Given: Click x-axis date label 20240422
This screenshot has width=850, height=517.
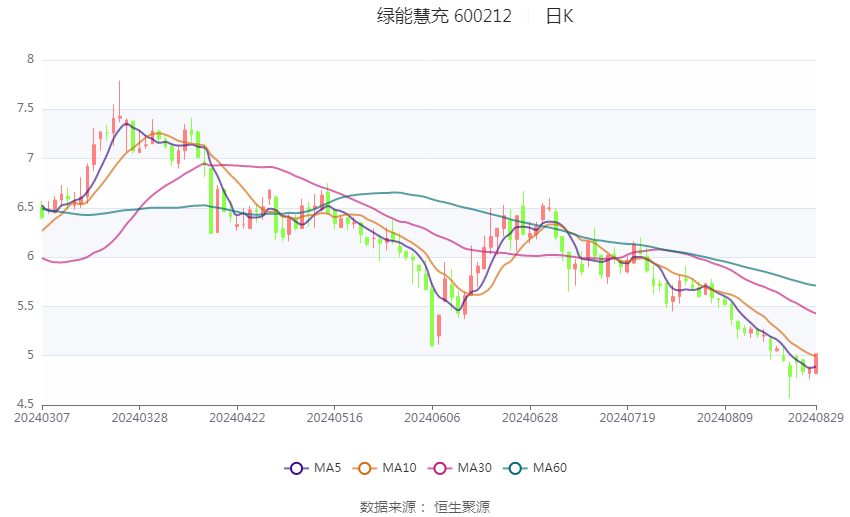Looking at the screenshot, I should click(x=237, y=418).
